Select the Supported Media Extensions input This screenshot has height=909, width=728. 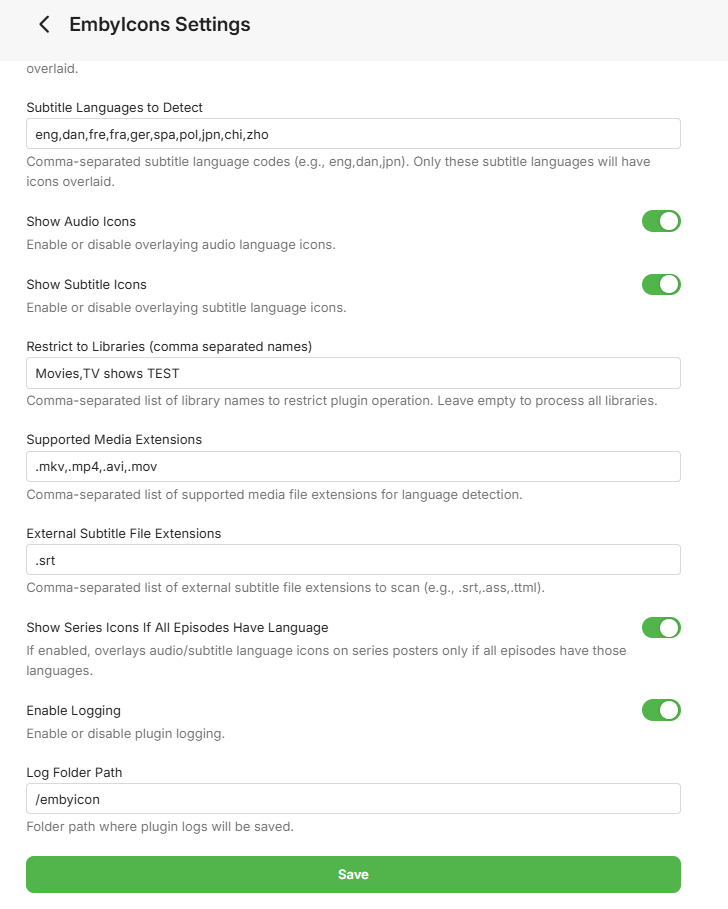pyautogui.click(x=353, y=466)
